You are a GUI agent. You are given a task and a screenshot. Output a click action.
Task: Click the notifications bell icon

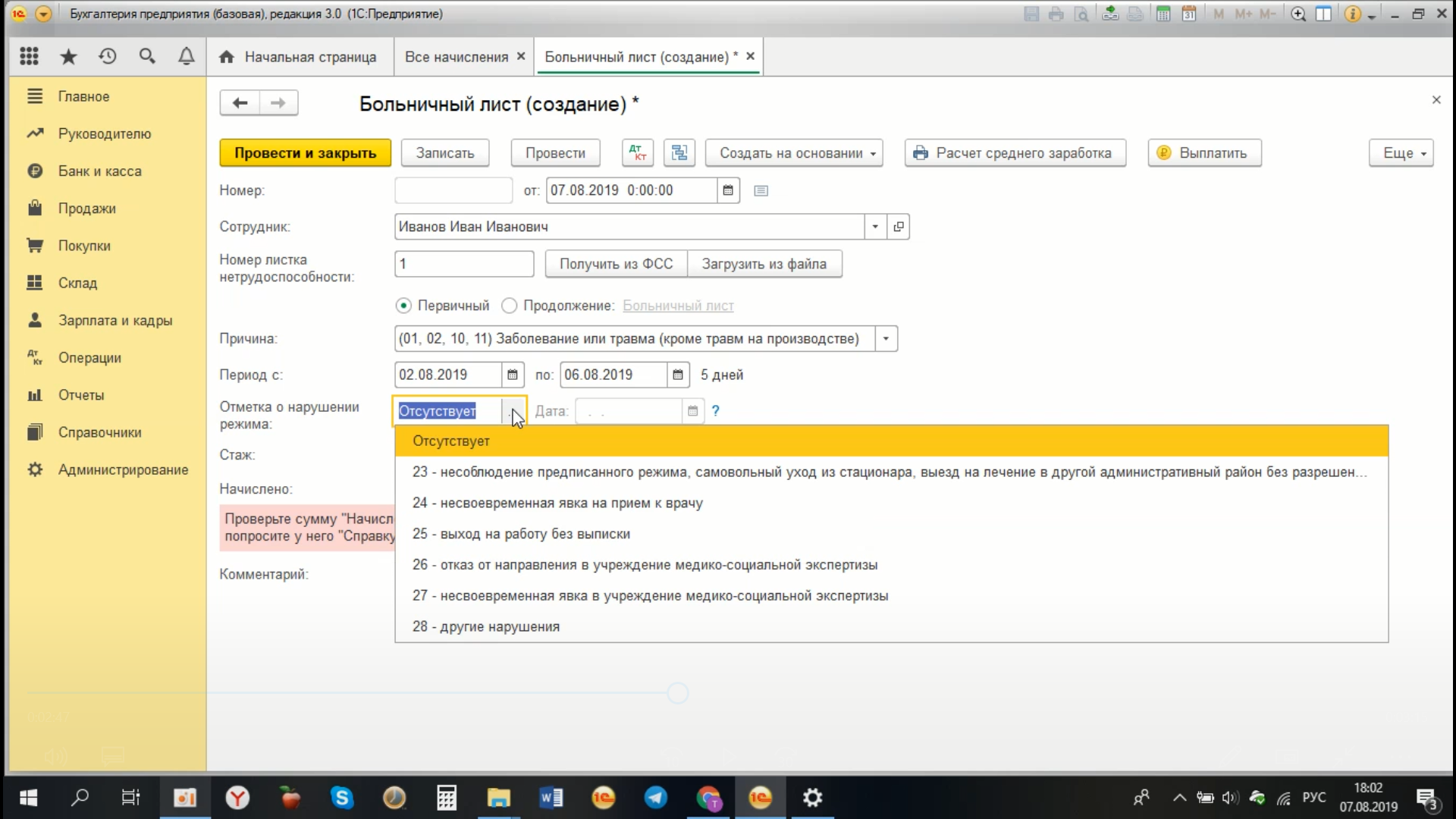(x=186, y=56)
